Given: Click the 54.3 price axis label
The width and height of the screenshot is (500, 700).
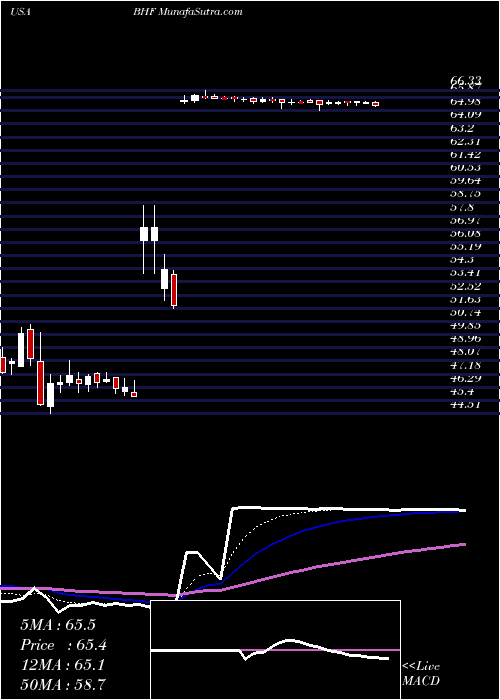Looking at the screenshot, I should tap(462, 260).
